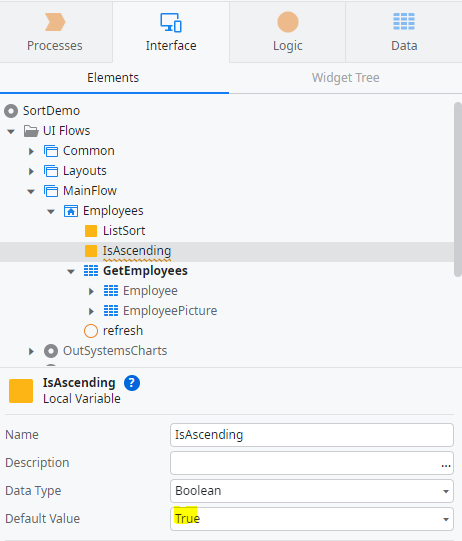The height and width of the screenshot is (541, 462).
Task: Select the SortDemo tree root
Action: pos(51,111)
